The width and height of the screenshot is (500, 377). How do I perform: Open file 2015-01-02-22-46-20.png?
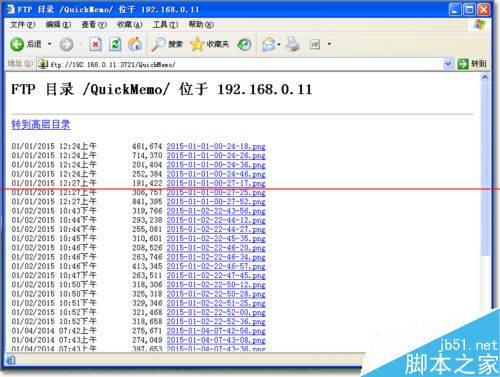tap(216, 248)
